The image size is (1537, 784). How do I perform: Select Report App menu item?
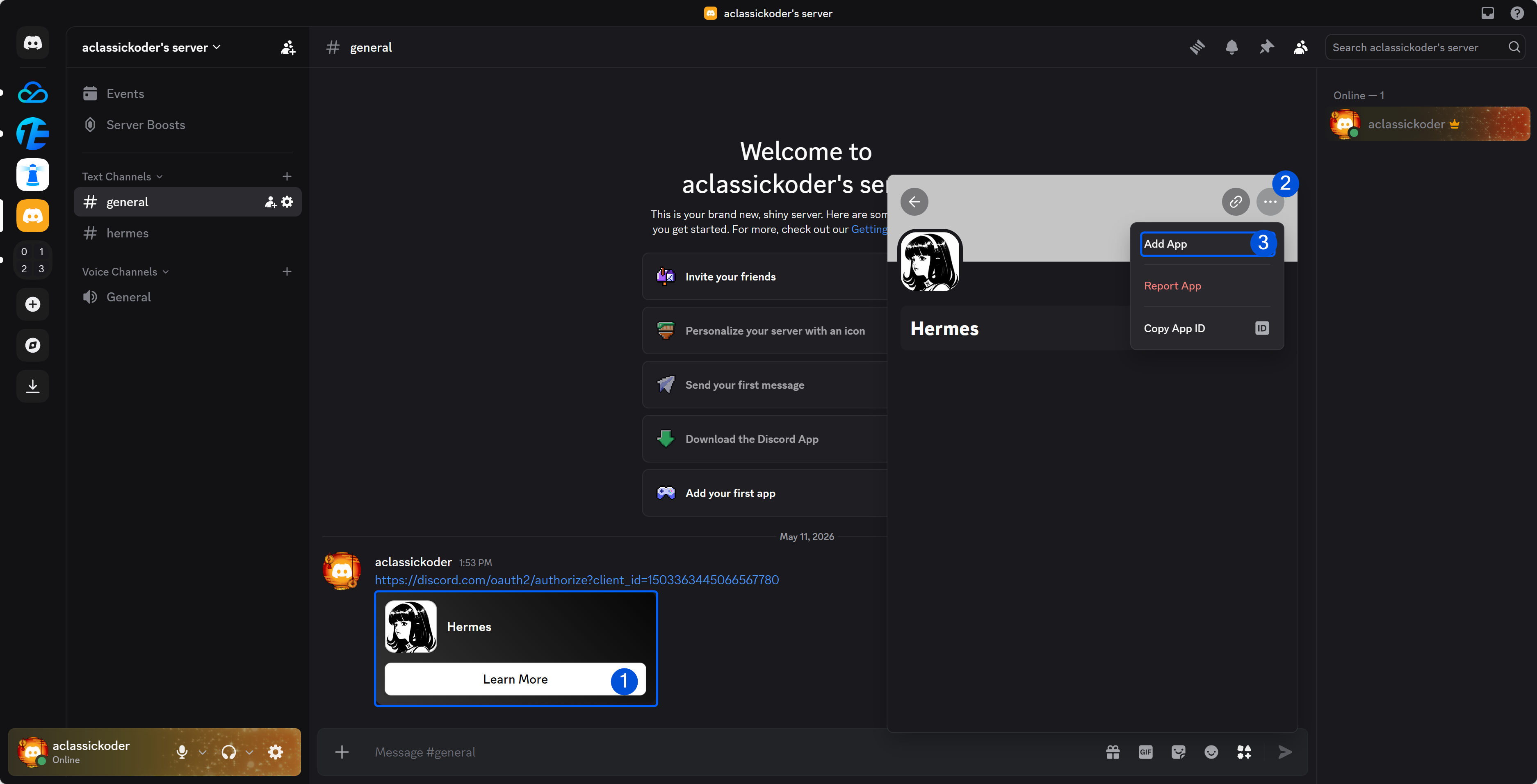(x=1207, y=286)
